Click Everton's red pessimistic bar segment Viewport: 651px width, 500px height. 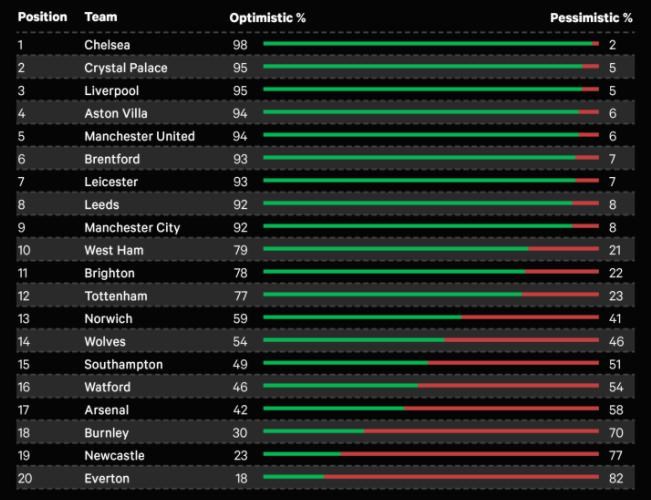(460, 478)
